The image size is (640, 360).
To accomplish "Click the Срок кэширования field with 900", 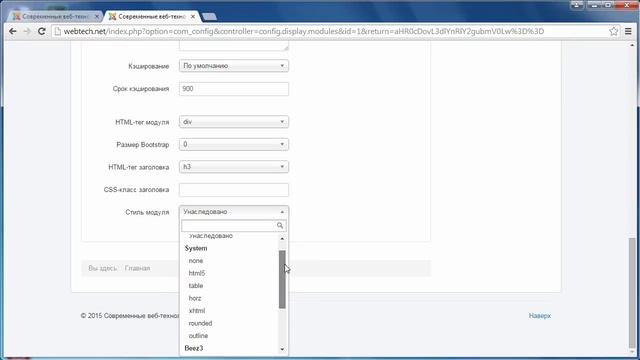I will [x=234, y=89].
